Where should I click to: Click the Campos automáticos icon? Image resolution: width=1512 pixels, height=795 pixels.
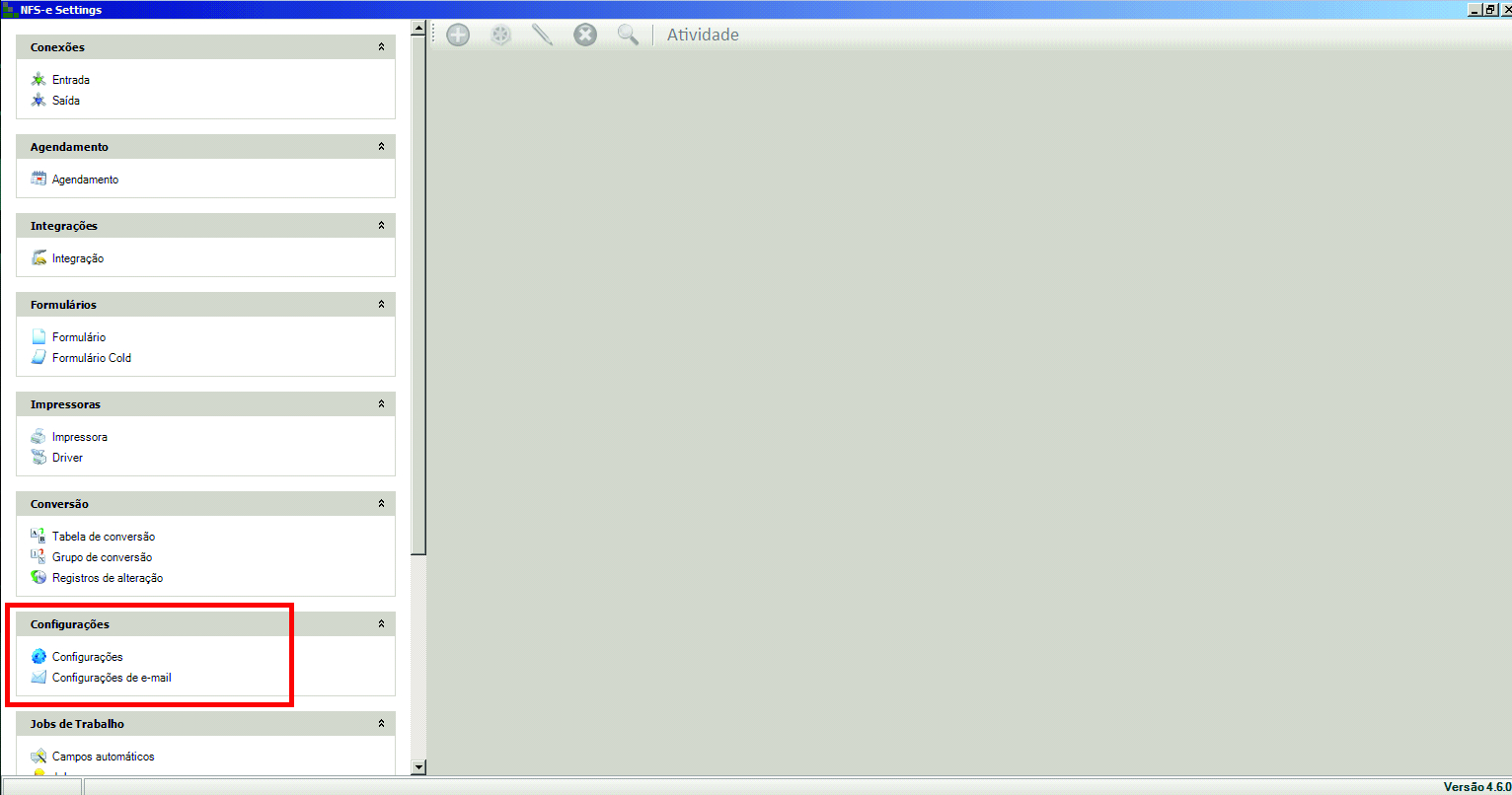(38, 757)
